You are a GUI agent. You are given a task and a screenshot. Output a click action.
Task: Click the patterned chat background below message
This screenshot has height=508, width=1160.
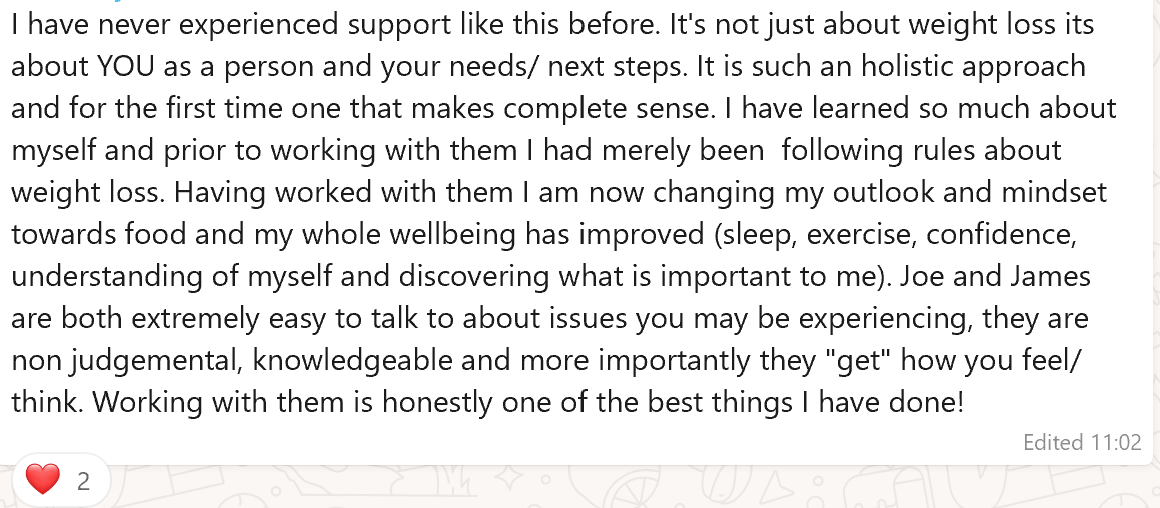592,488
